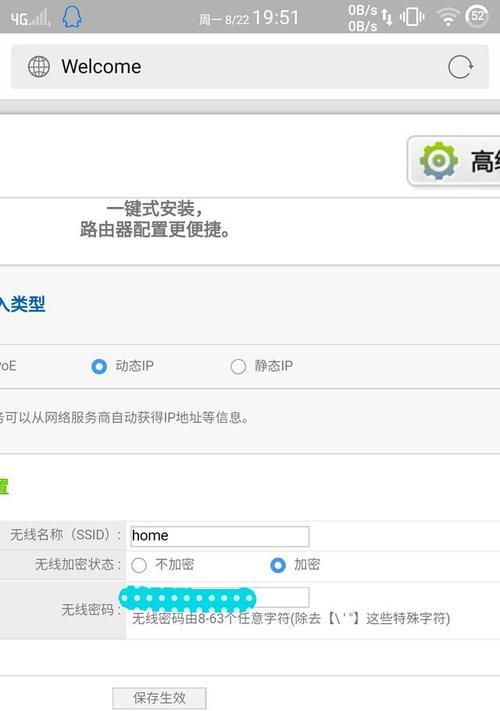The image size is (500, 711).
Task: Choose 不加密 wireless option
Action: (x=139, y=565)
